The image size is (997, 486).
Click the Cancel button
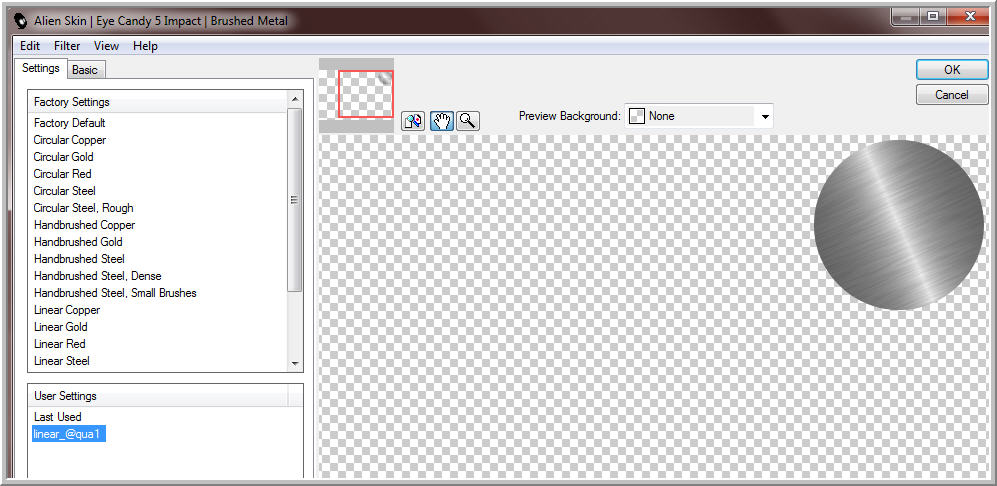pyautogui.click(x=952, y=95)
